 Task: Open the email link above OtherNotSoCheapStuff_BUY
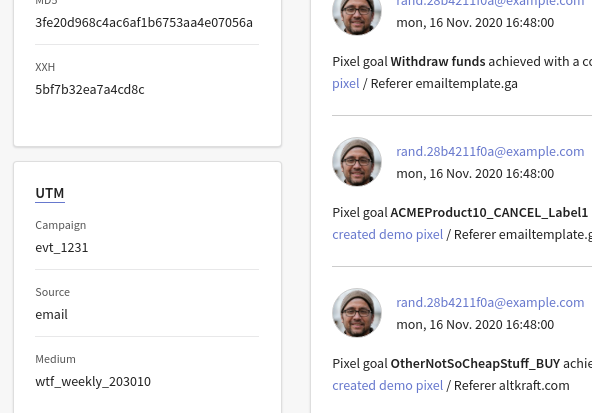click(490, 302)
